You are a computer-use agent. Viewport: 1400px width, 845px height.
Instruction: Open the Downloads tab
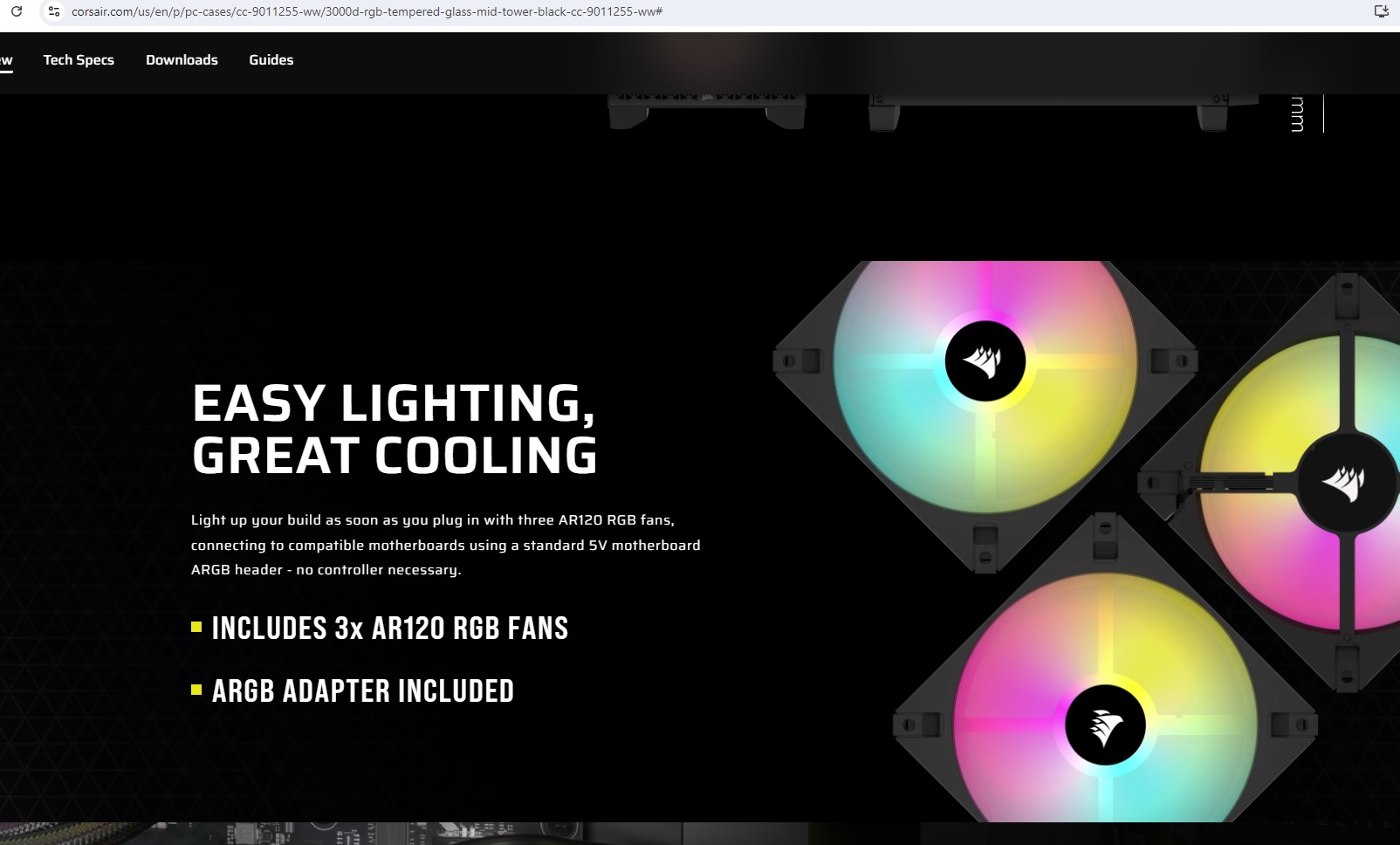tap(182, 59)
